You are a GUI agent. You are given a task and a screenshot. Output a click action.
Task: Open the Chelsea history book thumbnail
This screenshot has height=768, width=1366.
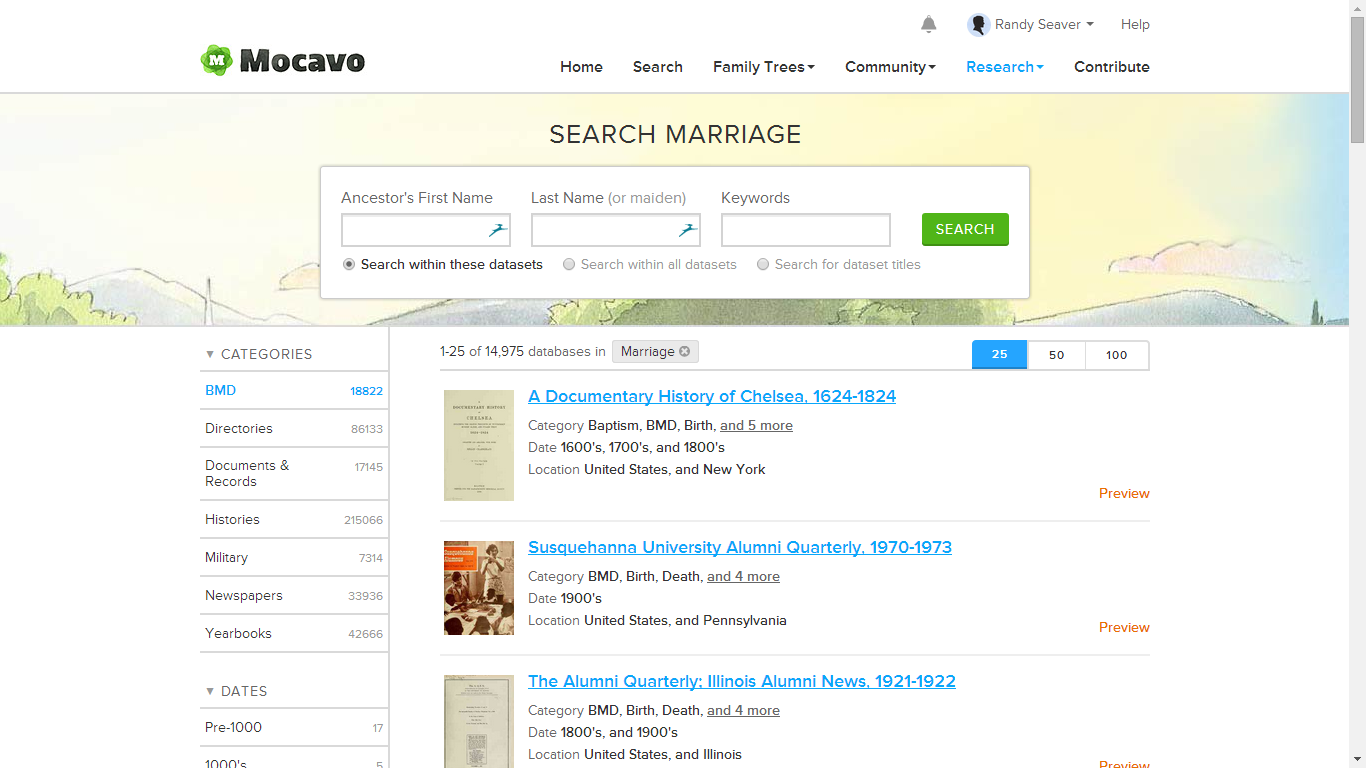pos(479,445)
